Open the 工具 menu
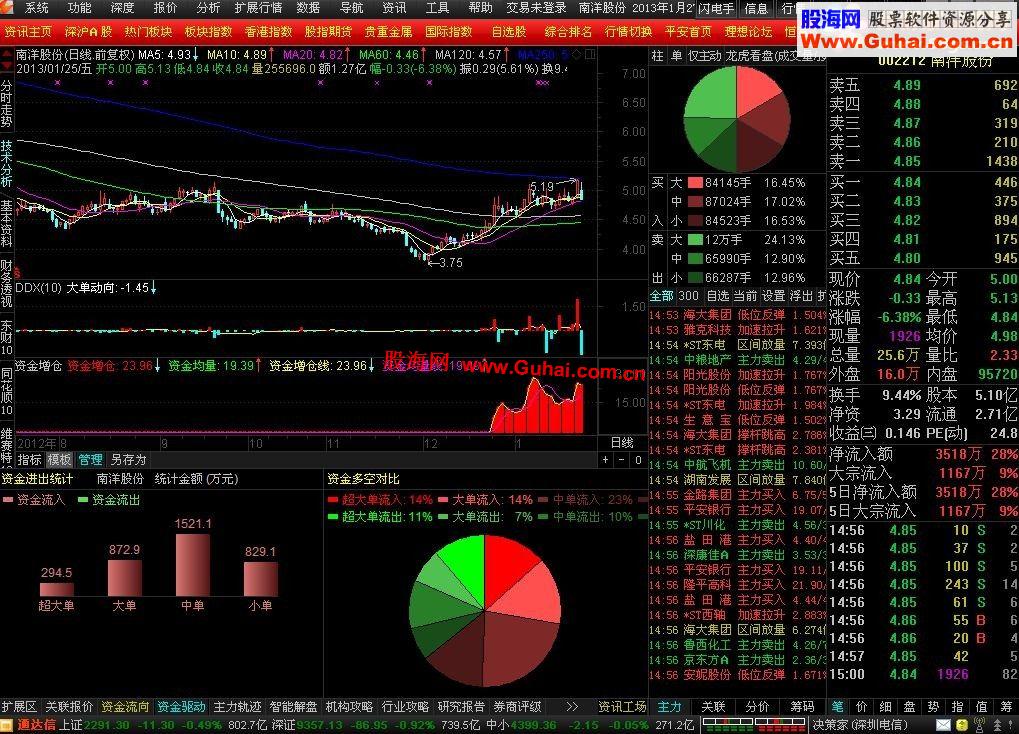 point(437,8)
